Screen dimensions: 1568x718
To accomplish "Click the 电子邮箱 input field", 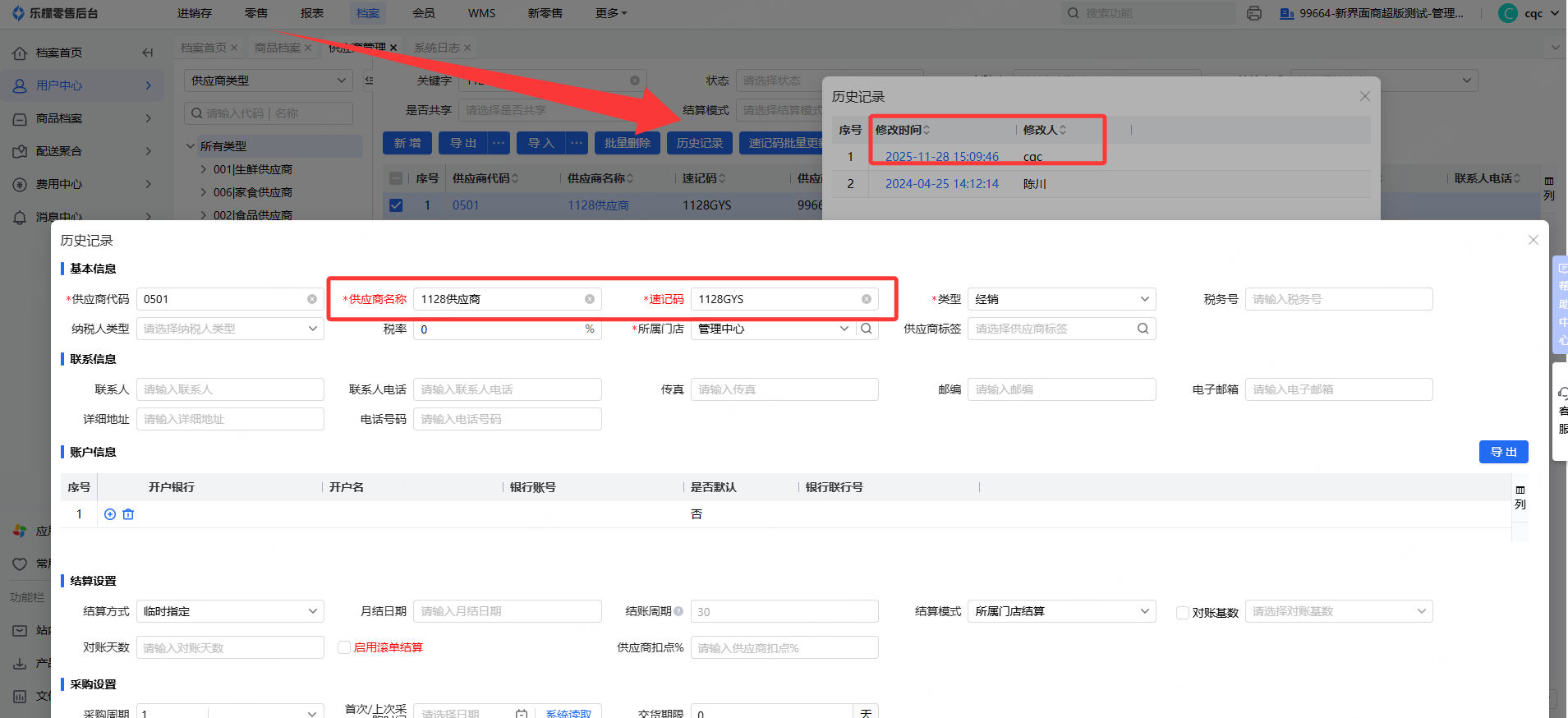I will click(1339, 389).
